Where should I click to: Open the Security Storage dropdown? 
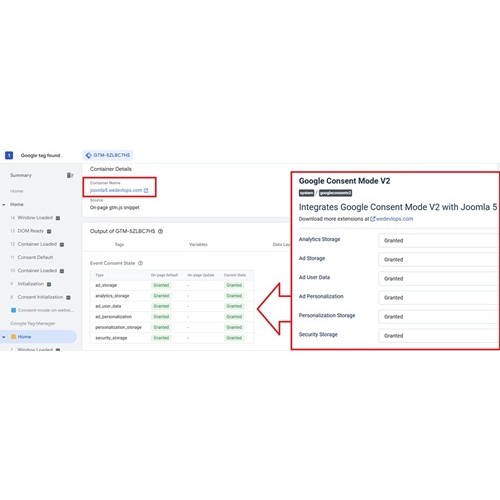point(439,336)
